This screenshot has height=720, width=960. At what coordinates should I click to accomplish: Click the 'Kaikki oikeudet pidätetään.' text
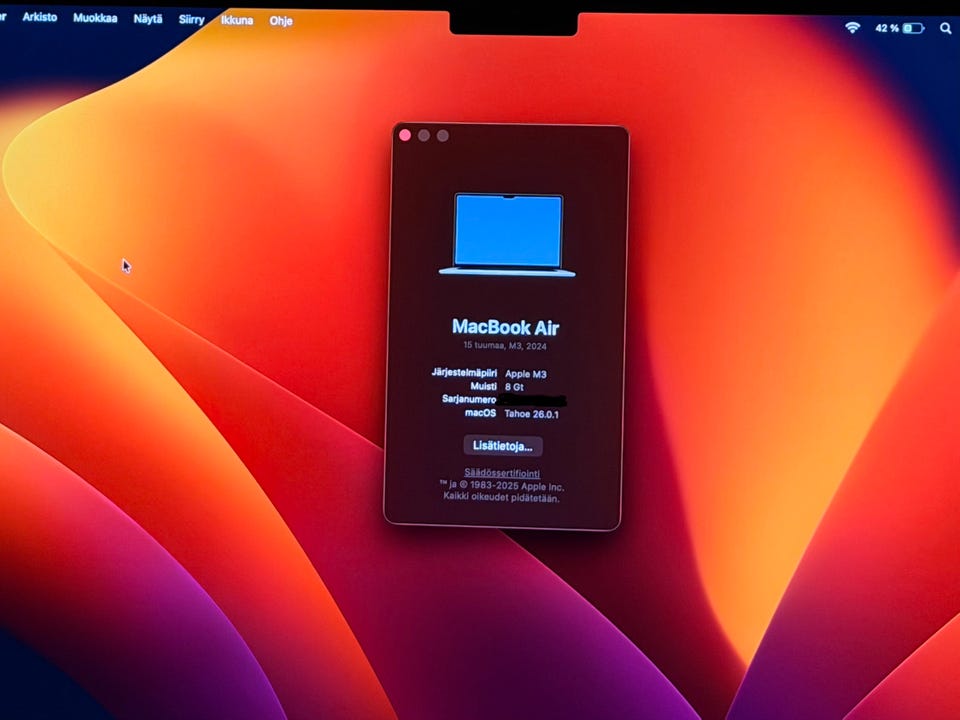(x=501, y=498)
